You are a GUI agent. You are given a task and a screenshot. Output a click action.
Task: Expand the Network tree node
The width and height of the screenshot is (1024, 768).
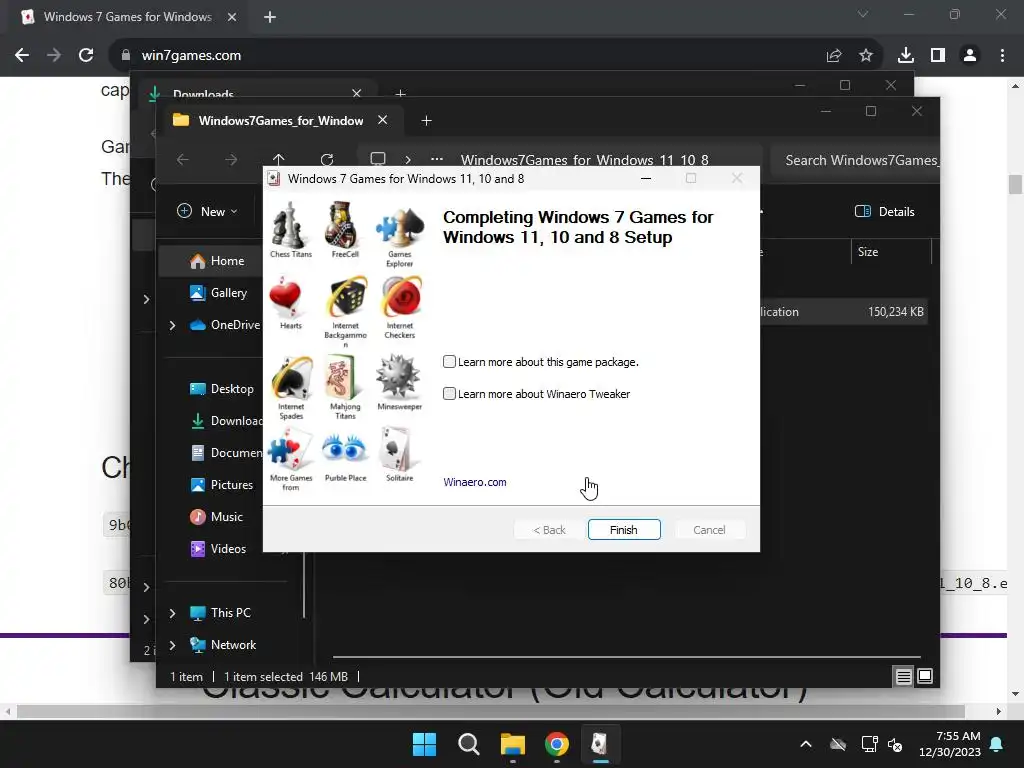click(x=172, y=645)
